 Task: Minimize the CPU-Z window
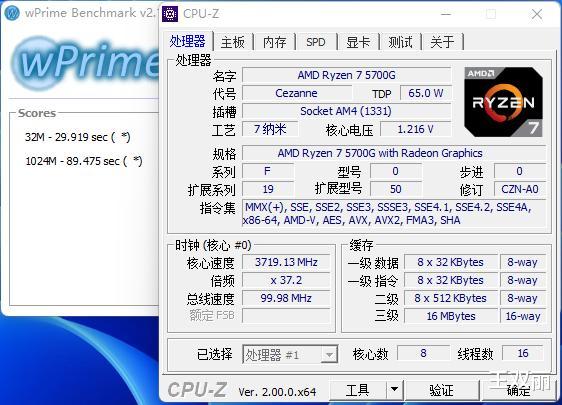point(446,14)
